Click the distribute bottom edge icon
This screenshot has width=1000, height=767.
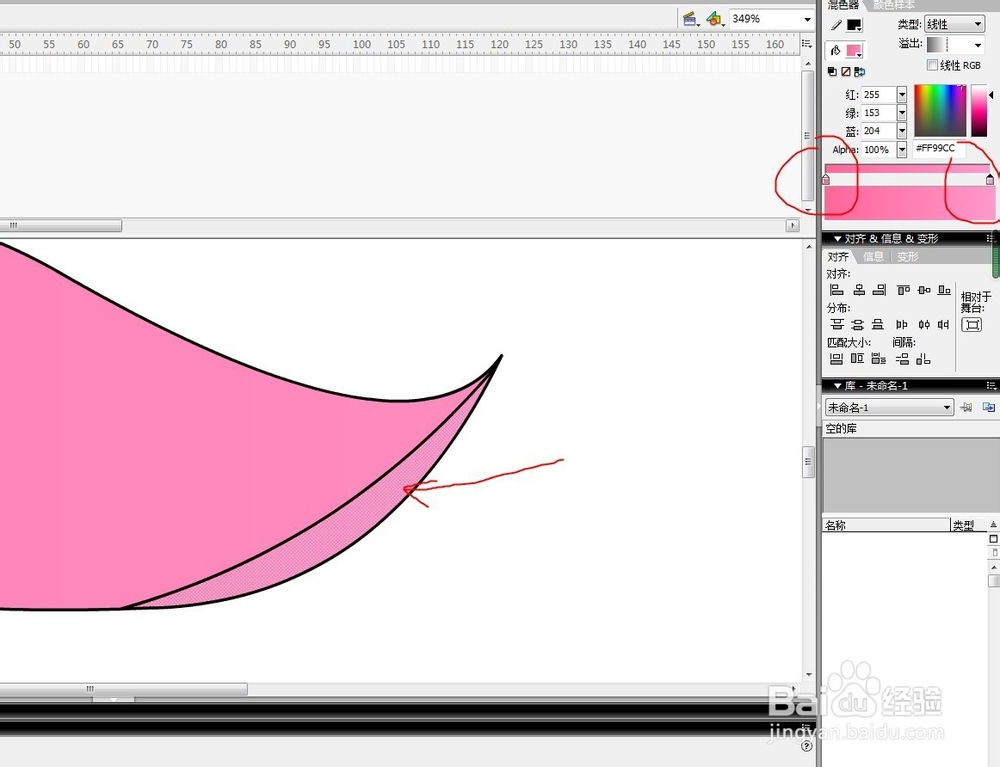(878, 325)
